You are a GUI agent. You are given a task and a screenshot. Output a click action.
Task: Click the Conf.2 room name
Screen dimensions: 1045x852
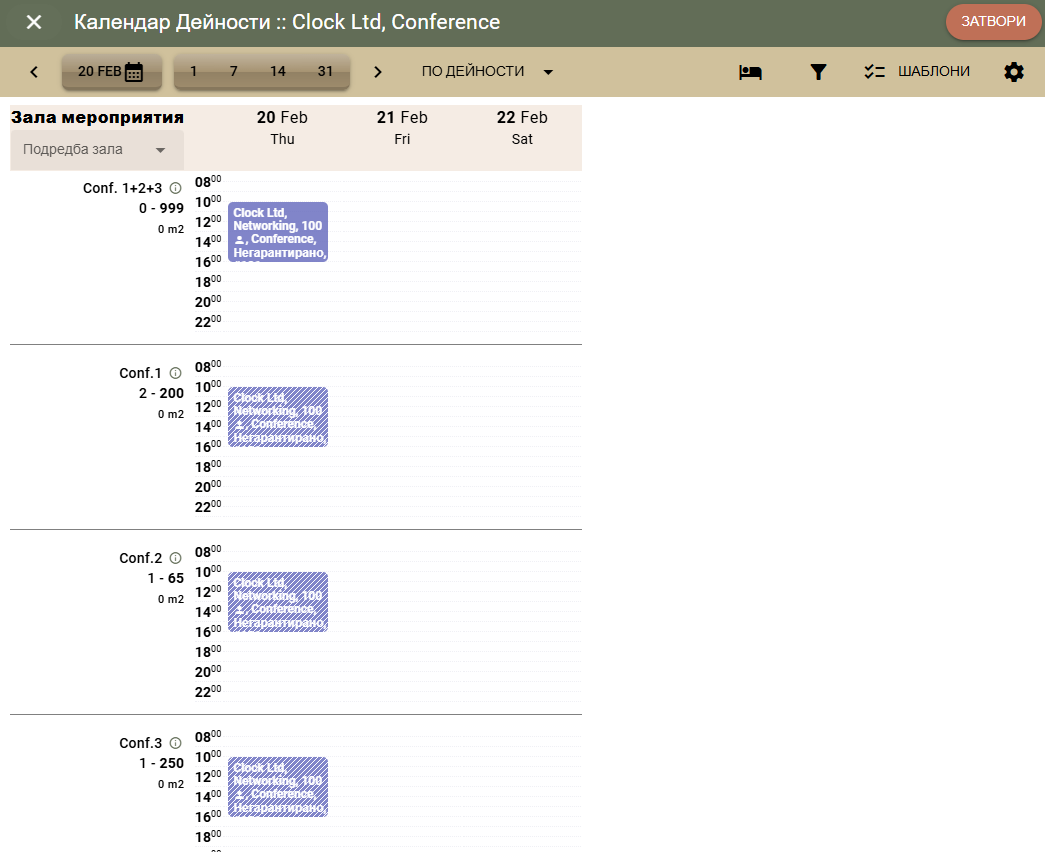point(140,558)
